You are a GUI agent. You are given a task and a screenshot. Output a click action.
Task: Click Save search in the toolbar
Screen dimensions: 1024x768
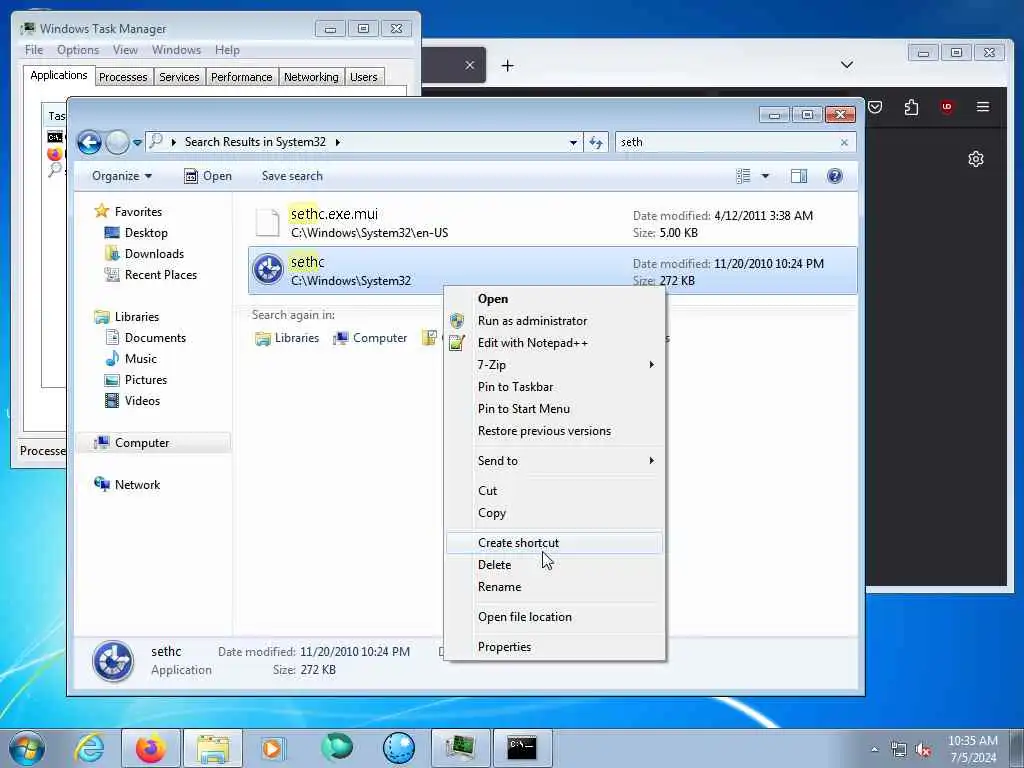(292, 176)
